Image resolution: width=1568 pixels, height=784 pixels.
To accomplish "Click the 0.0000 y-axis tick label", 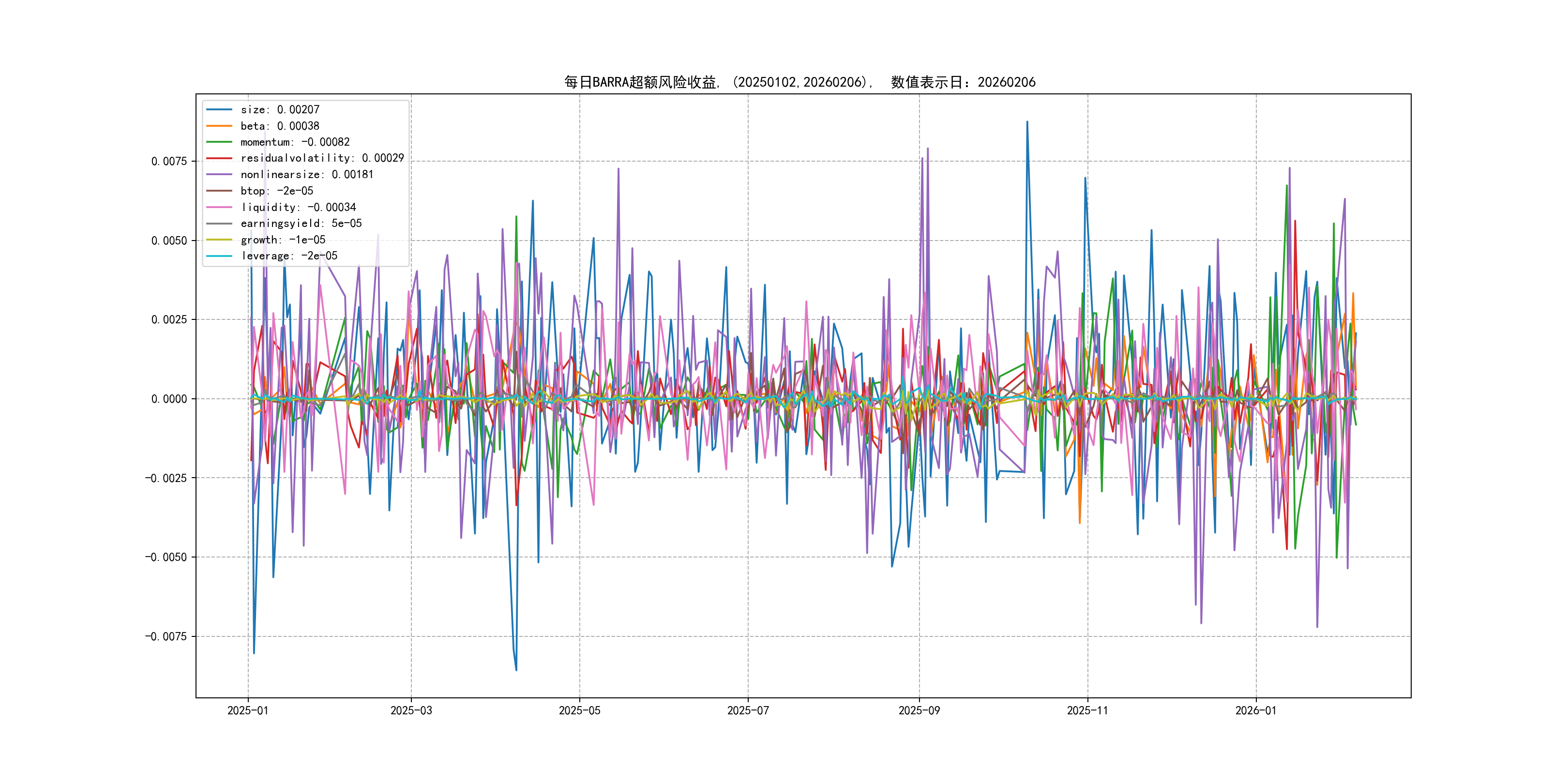I will pyautogui.click(x=169, y=399).
